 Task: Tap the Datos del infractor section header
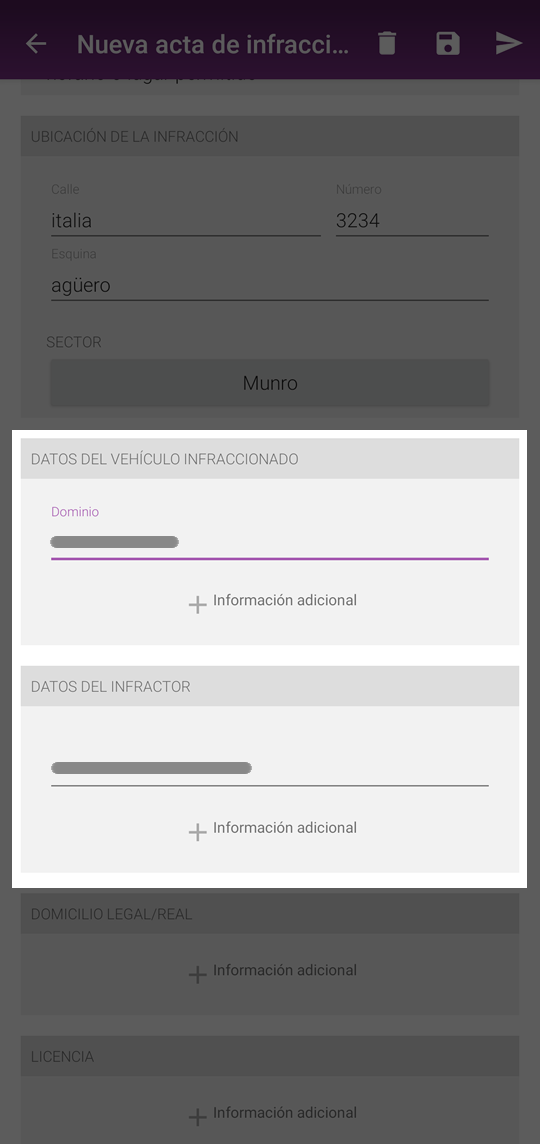pyautogui.click(x=270, y=687)
